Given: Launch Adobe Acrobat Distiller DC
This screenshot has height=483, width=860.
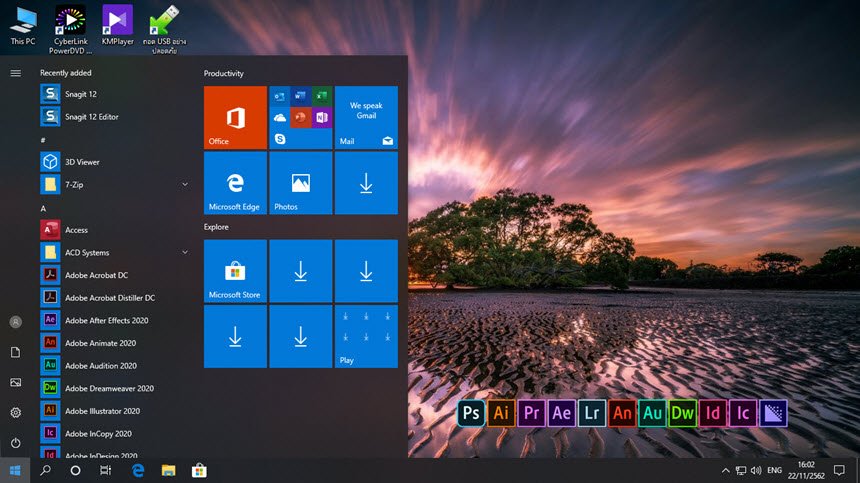Looking at the screenshot, I should click(114, 298).
